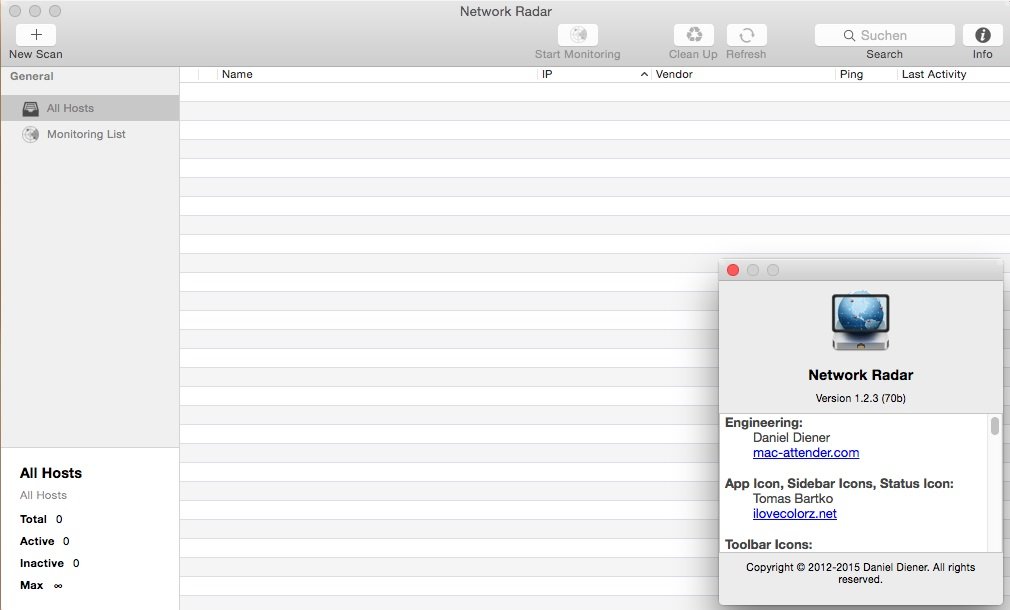Image resolution: width=1010 pixels, height=610 pixels.
Task: Click the Start Monitoring icon
Action: point(577,35)
